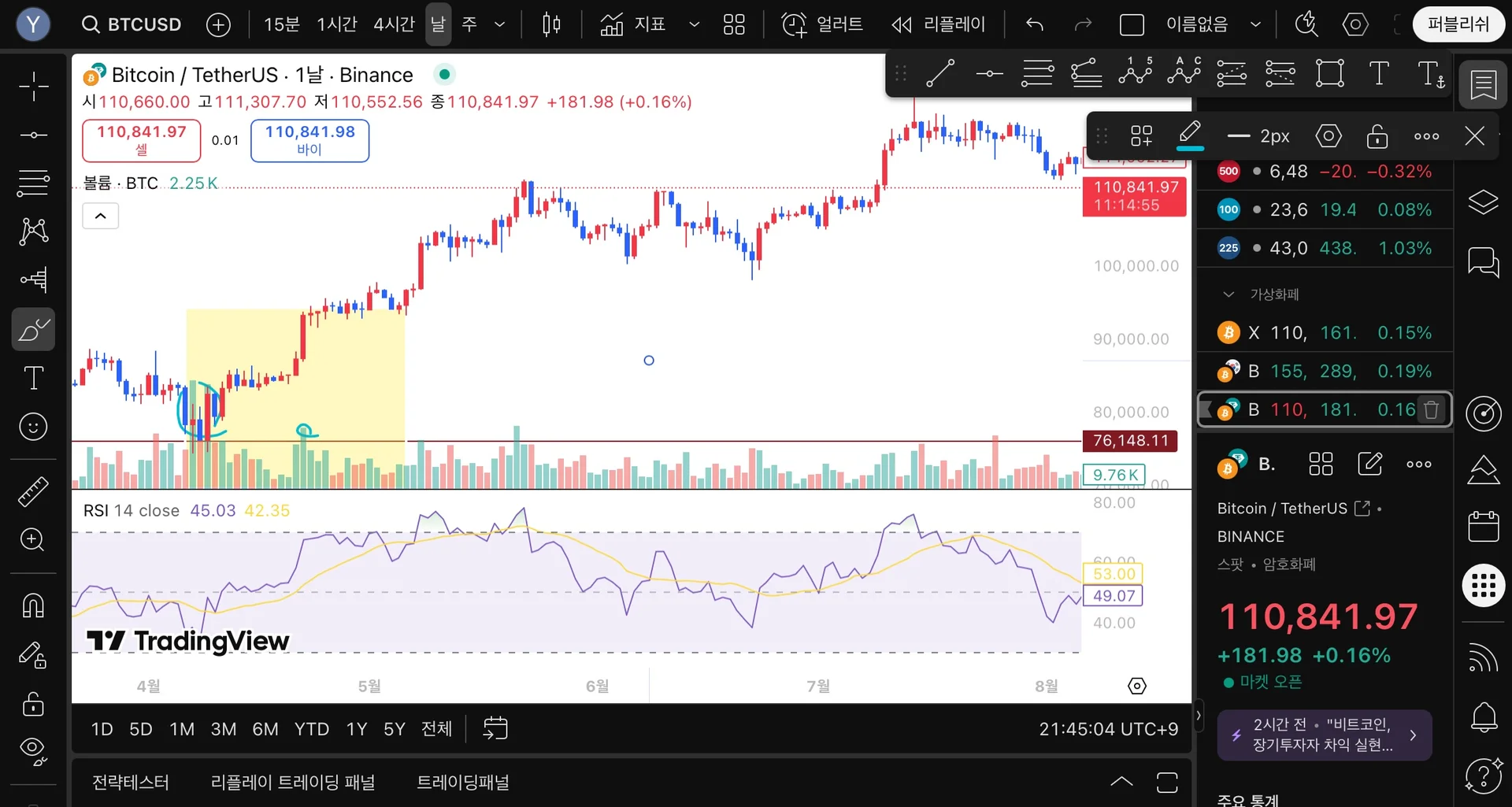This screenshot has width=1512, height=807.
Task: Toggle lock on the selected drawing
Action: [x=1377, y=135]
